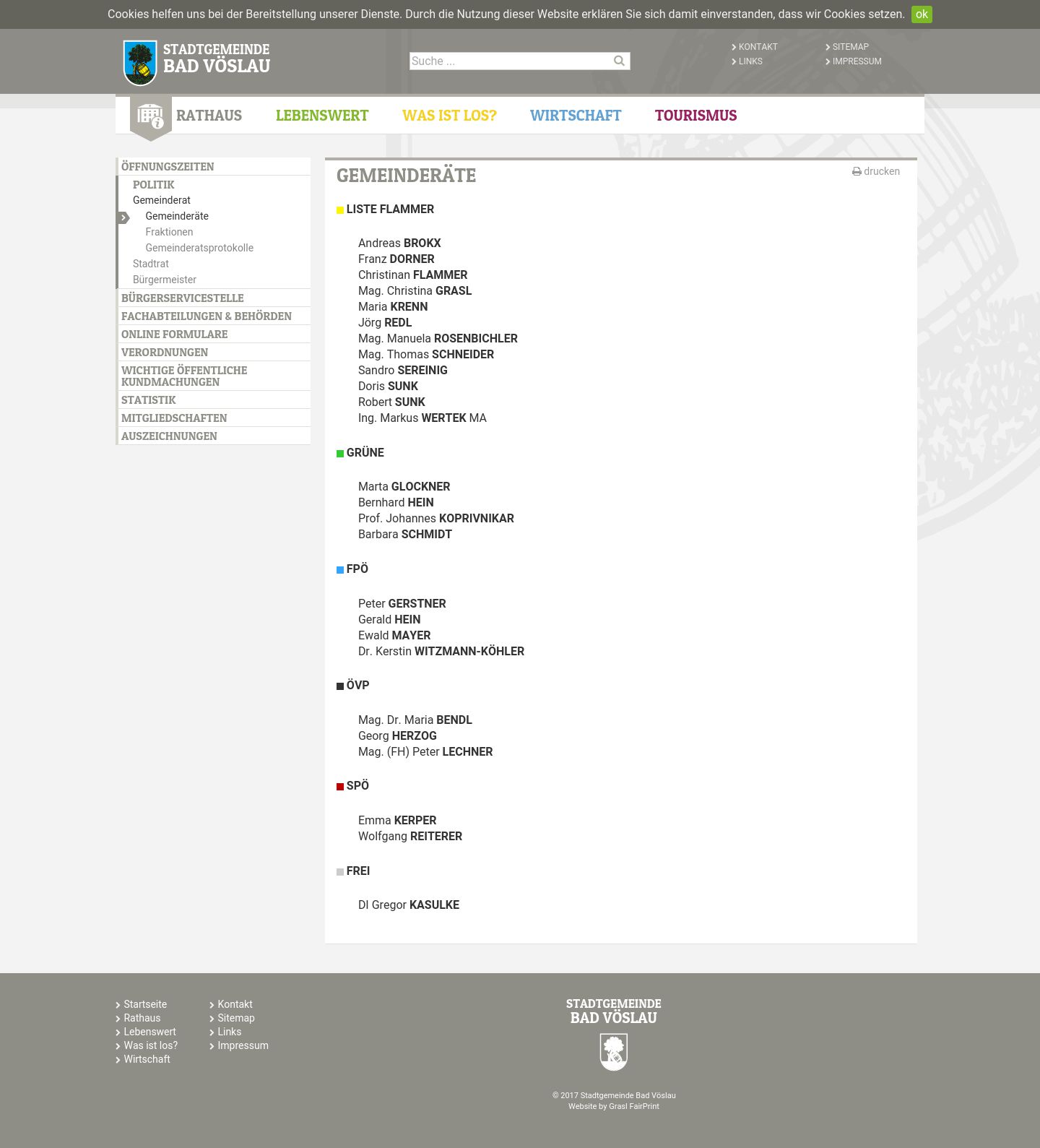Click the LISTE FLAMMER heading
This screenshot has height=1148, width=1040.
tap(390, 210)
